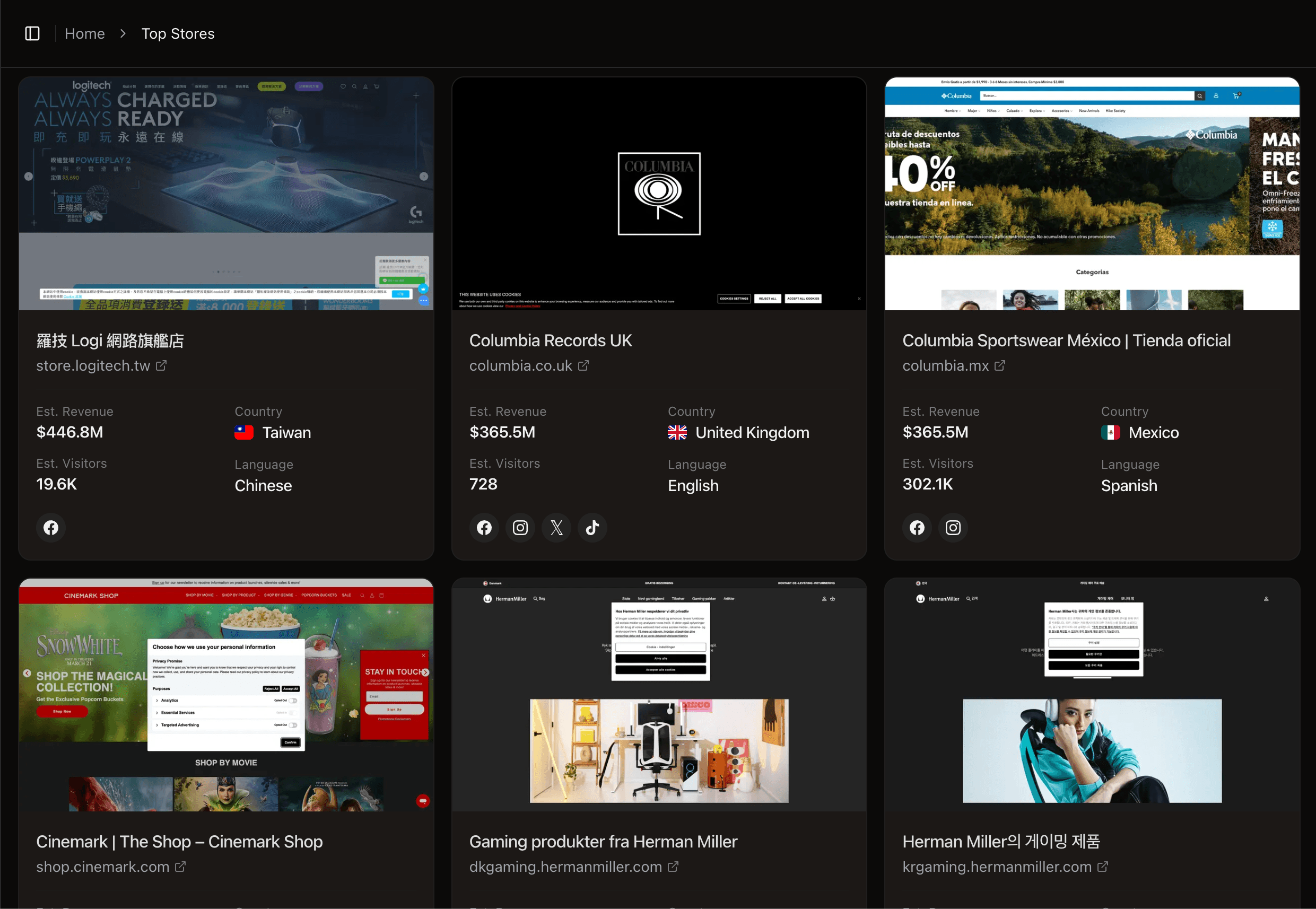Select 羅技 Logi 網路旗艦店 store title
Viewport: 1316px width, 909px height.
point(110,340)
